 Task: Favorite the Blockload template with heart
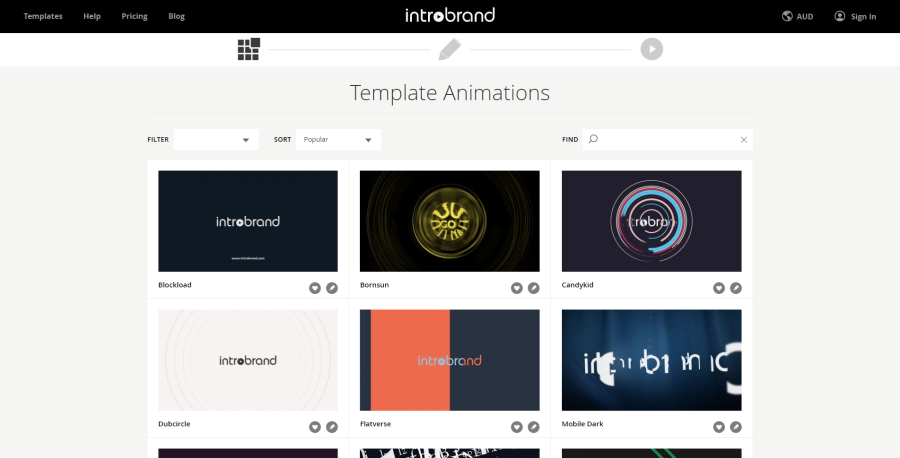click(x=315, y=288)
